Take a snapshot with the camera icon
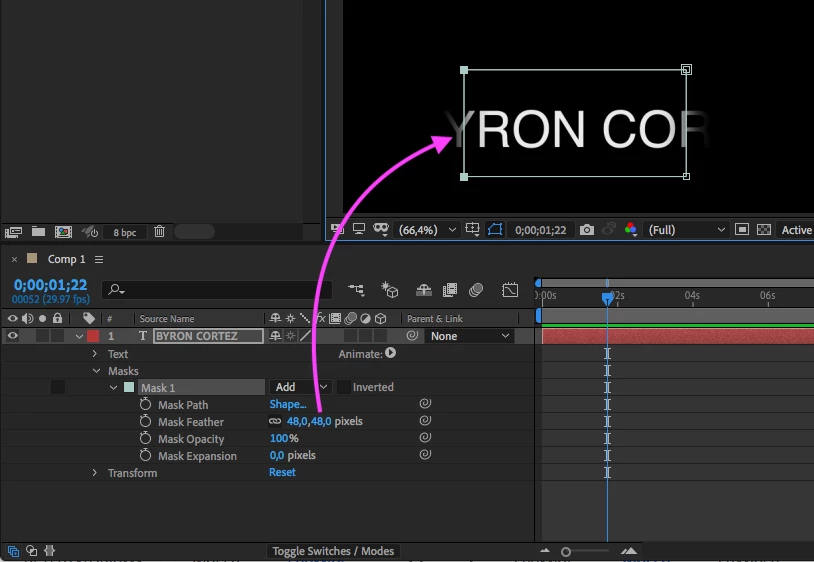 587,229
